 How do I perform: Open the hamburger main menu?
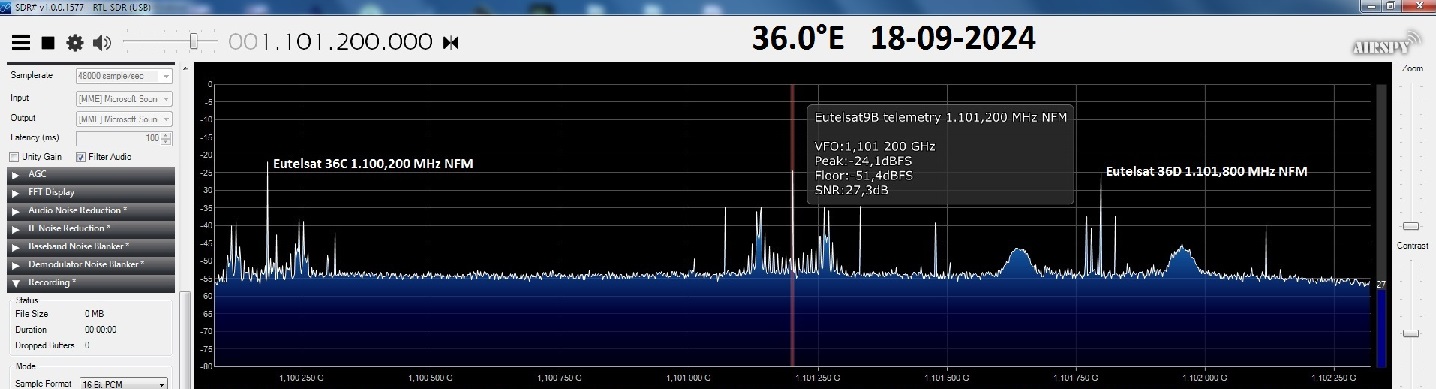click(x=20, y=43)
